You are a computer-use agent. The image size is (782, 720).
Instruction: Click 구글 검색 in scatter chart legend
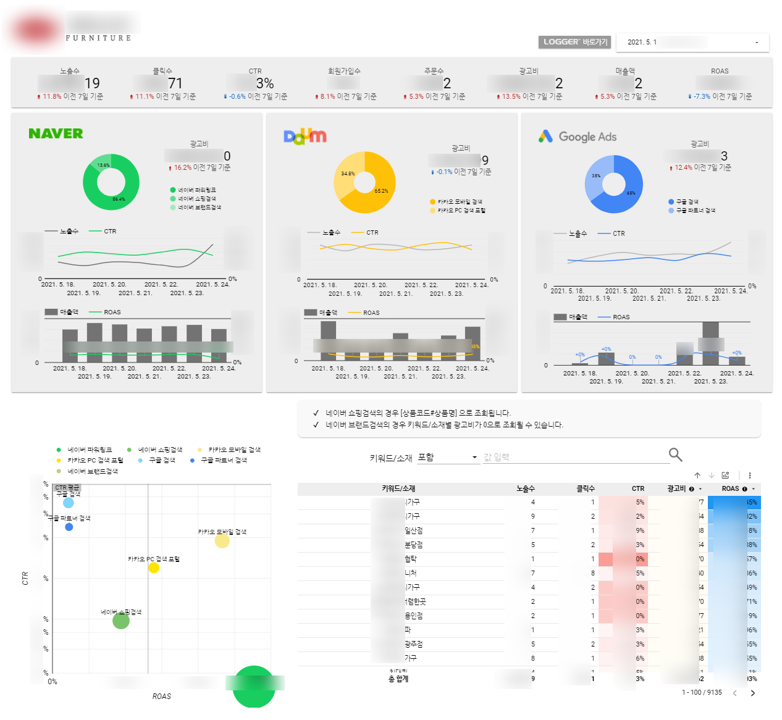tap(157, 460)
